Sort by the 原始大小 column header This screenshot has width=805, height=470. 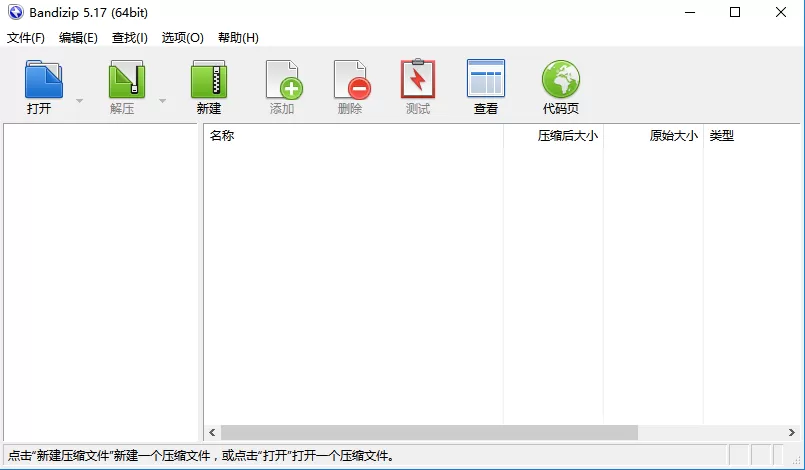click(x=654, y=136)
